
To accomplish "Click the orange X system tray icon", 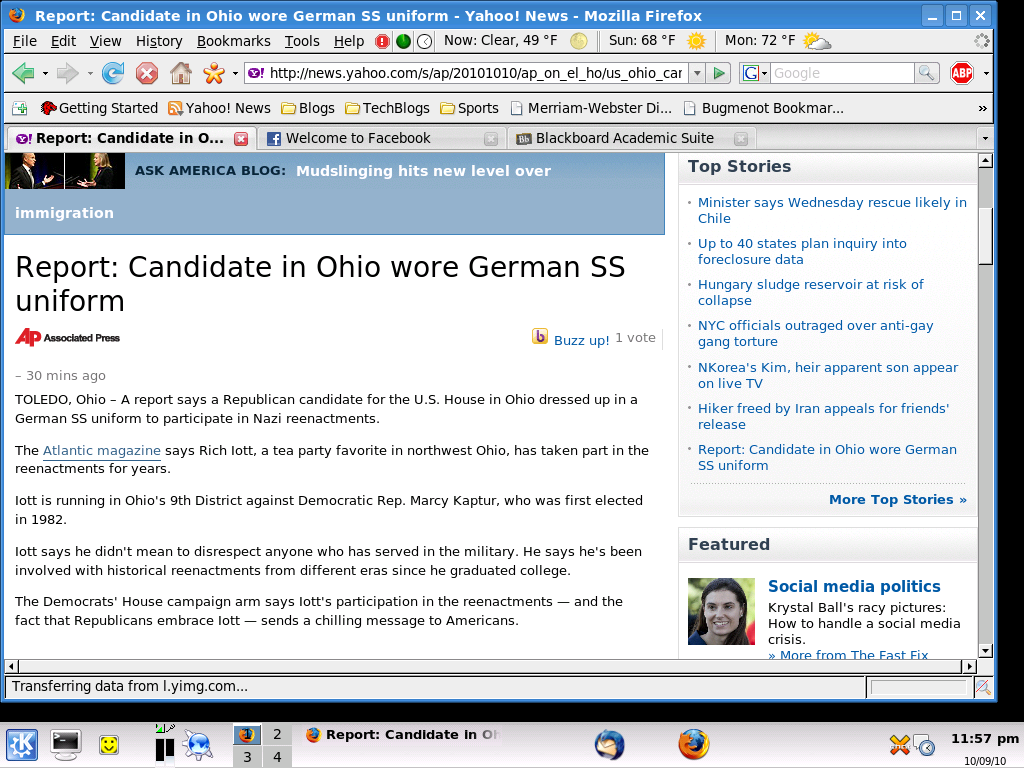I will click(899, 744).
